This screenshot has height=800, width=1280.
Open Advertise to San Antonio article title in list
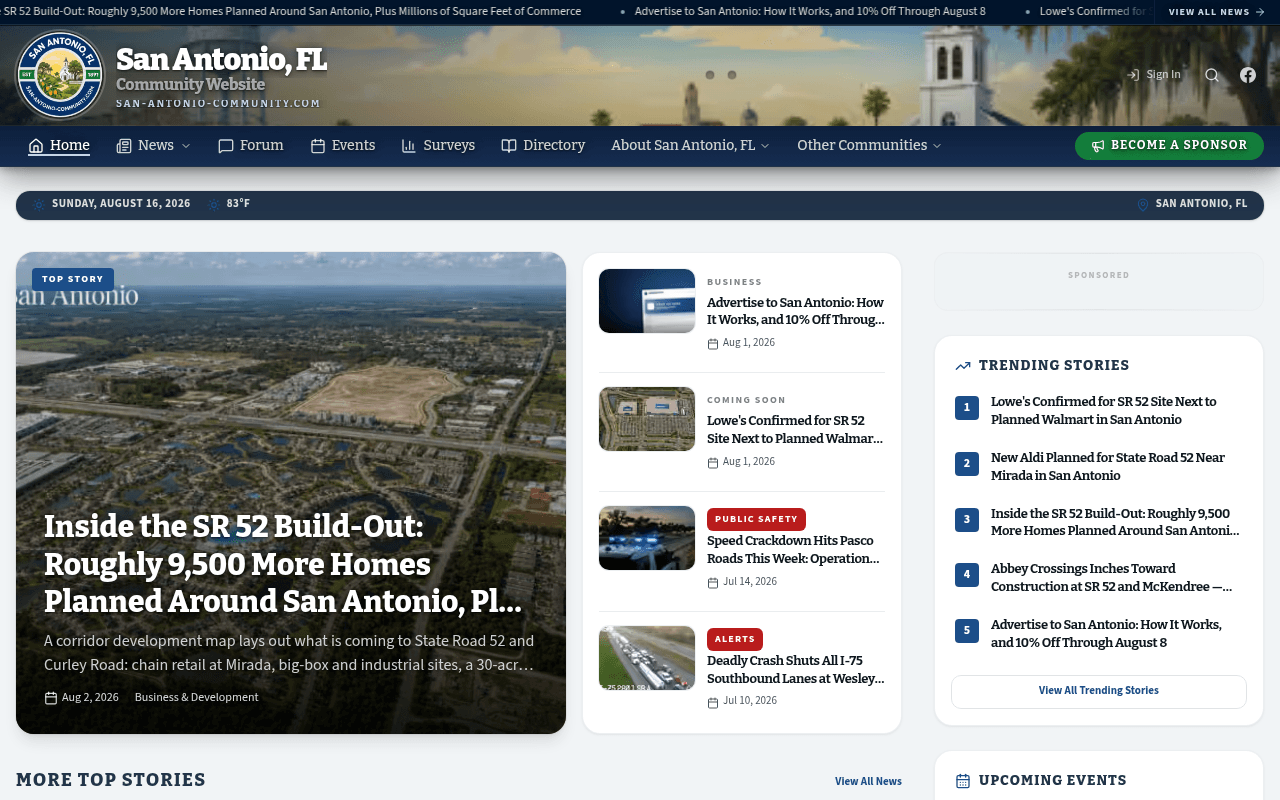[x=796, y=311]
